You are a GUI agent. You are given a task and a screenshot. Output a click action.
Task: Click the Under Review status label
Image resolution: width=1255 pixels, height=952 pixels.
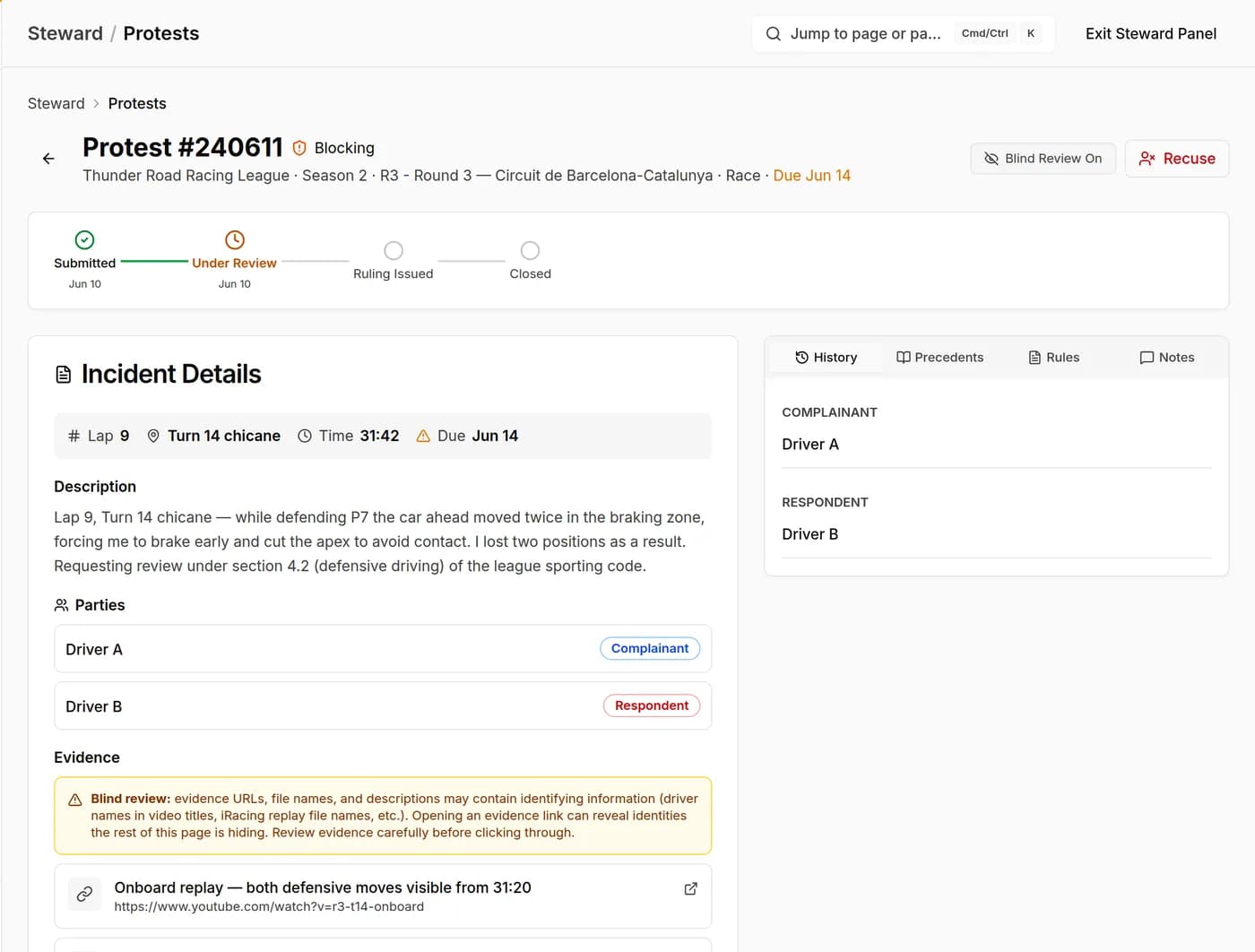tap(234, 264)
